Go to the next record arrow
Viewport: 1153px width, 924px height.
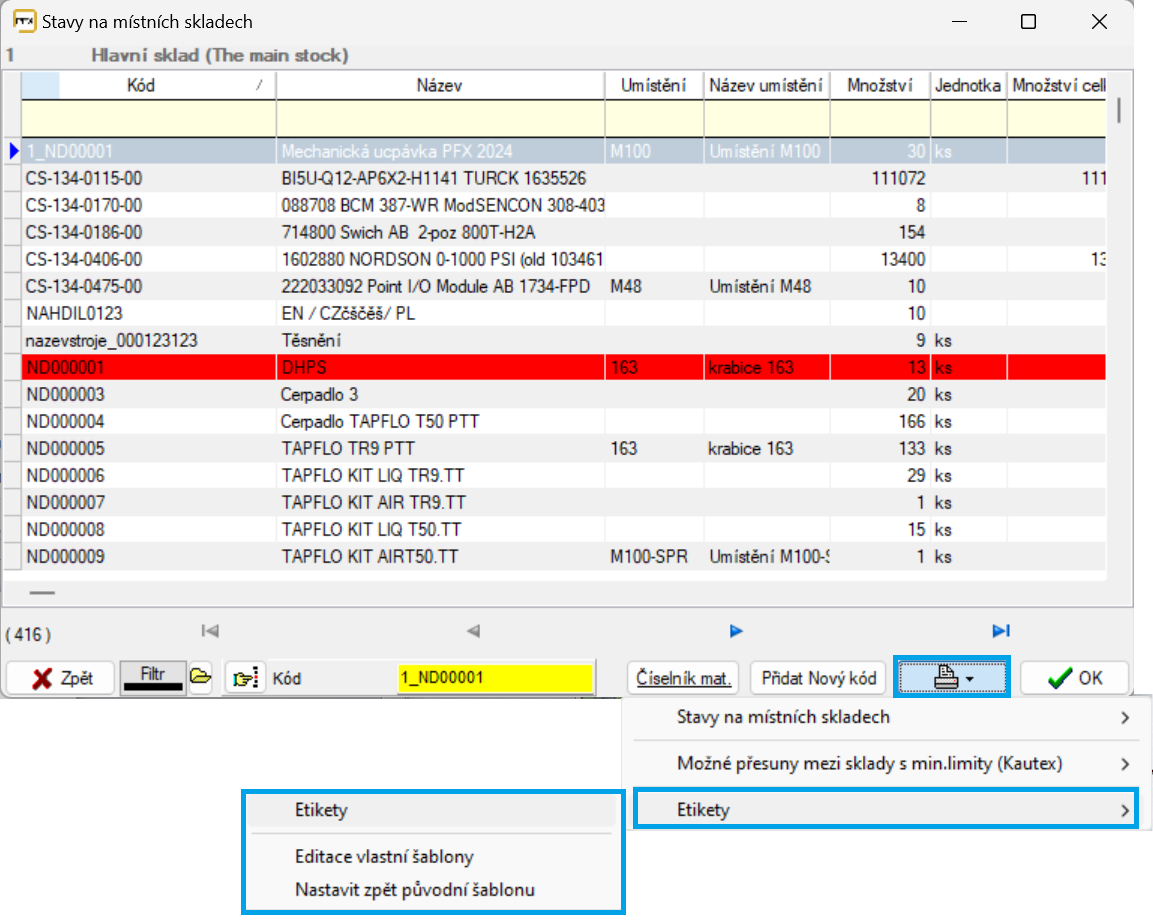click(x=736, y=631)
